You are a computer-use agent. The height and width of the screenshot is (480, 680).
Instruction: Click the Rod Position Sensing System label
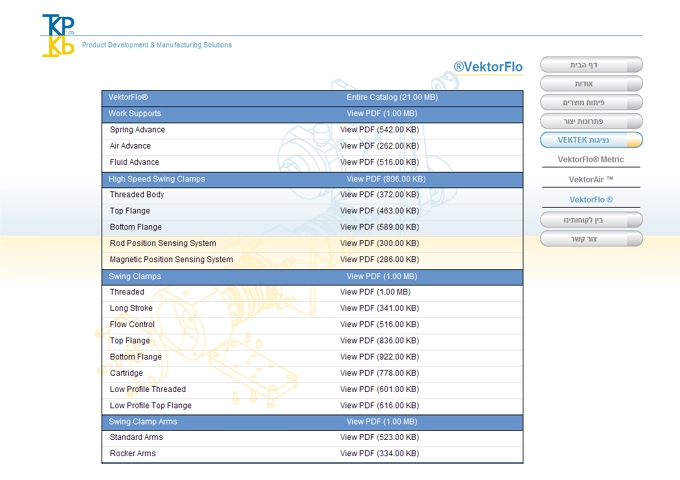pos(163,243)
